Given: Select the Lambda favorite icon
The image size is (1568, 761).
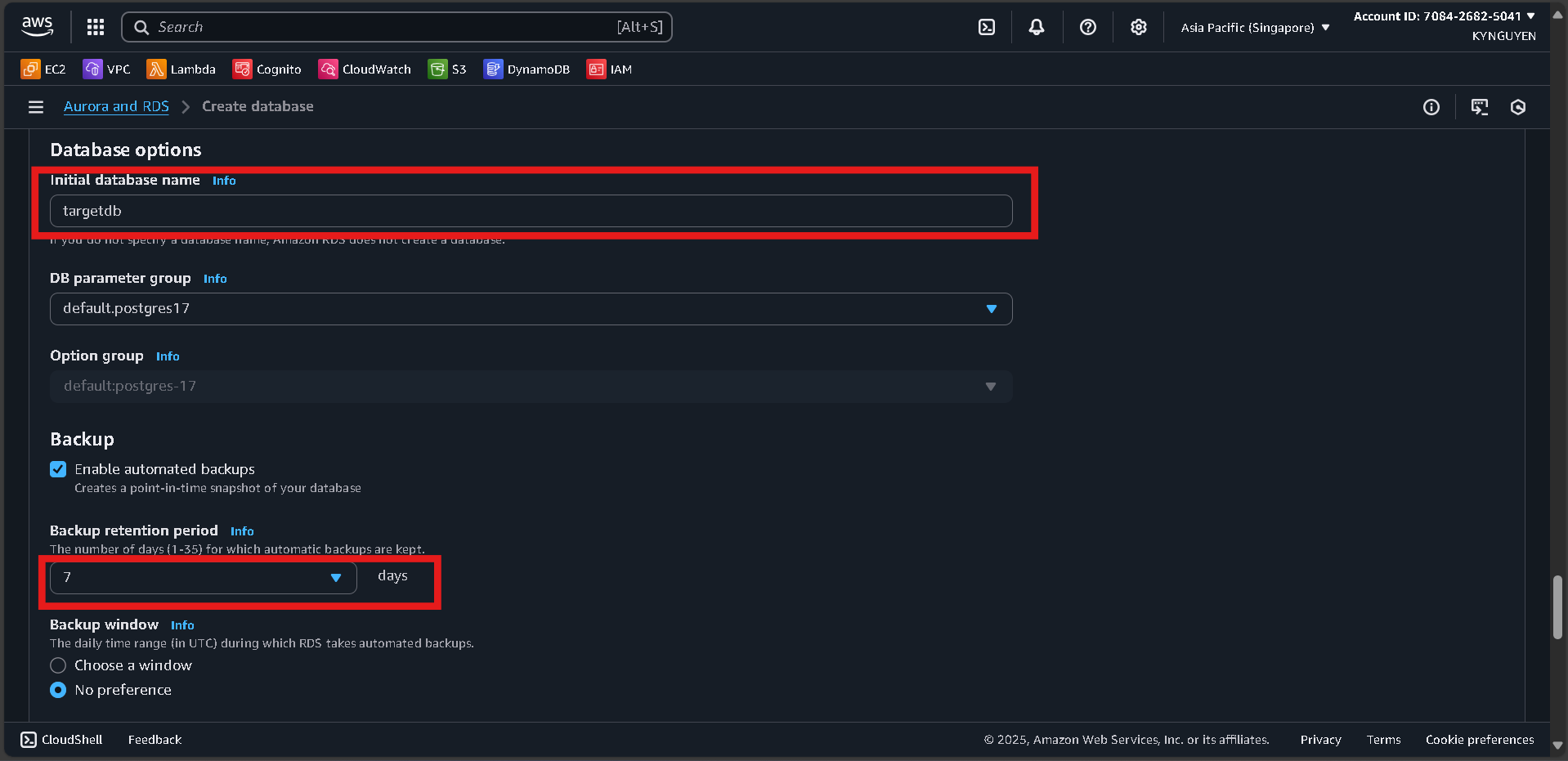Looking at the screenshot, I should point(181,69).
